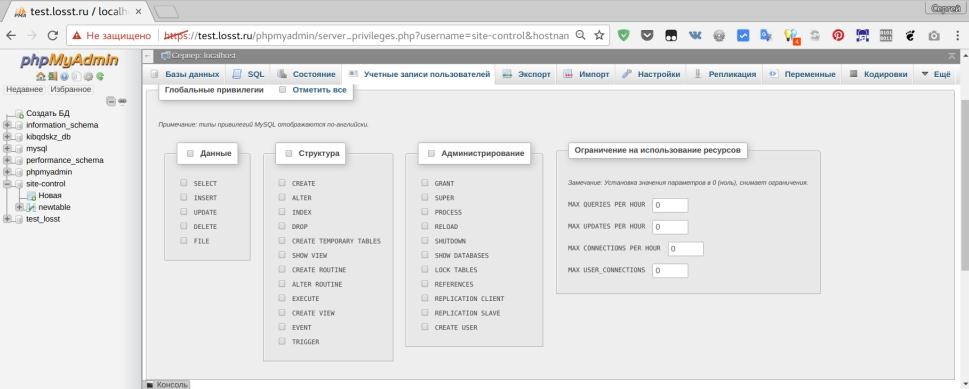Image resolution: width=969 pixels, height=389 pixels.
Task: Reload the browser page
Action: [x=53, y=36]
